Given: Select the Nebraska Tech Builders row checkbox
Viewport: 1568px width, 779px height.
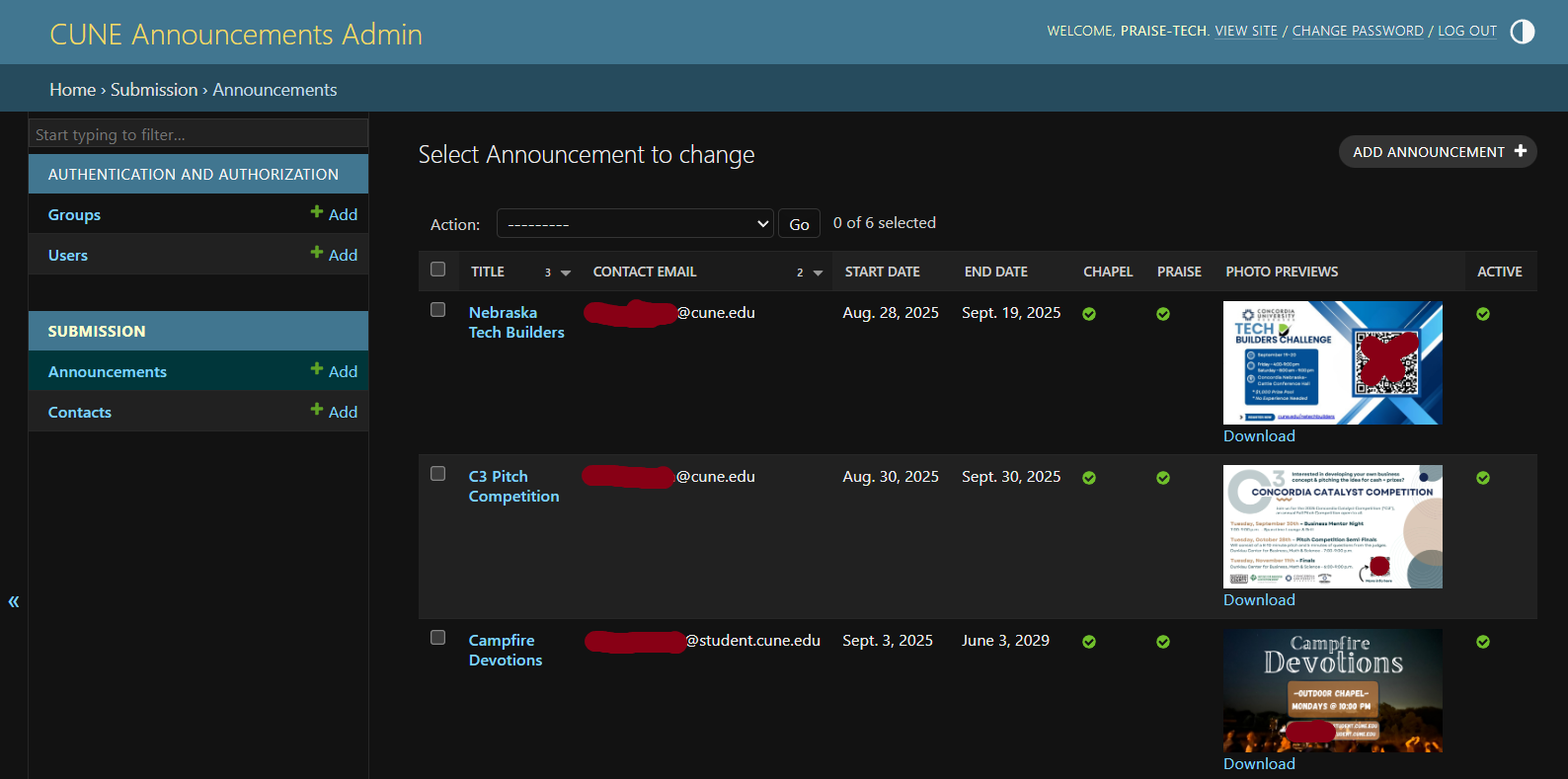Looking at the screenshot, I should pyautogui.click(x=438, y=310).
